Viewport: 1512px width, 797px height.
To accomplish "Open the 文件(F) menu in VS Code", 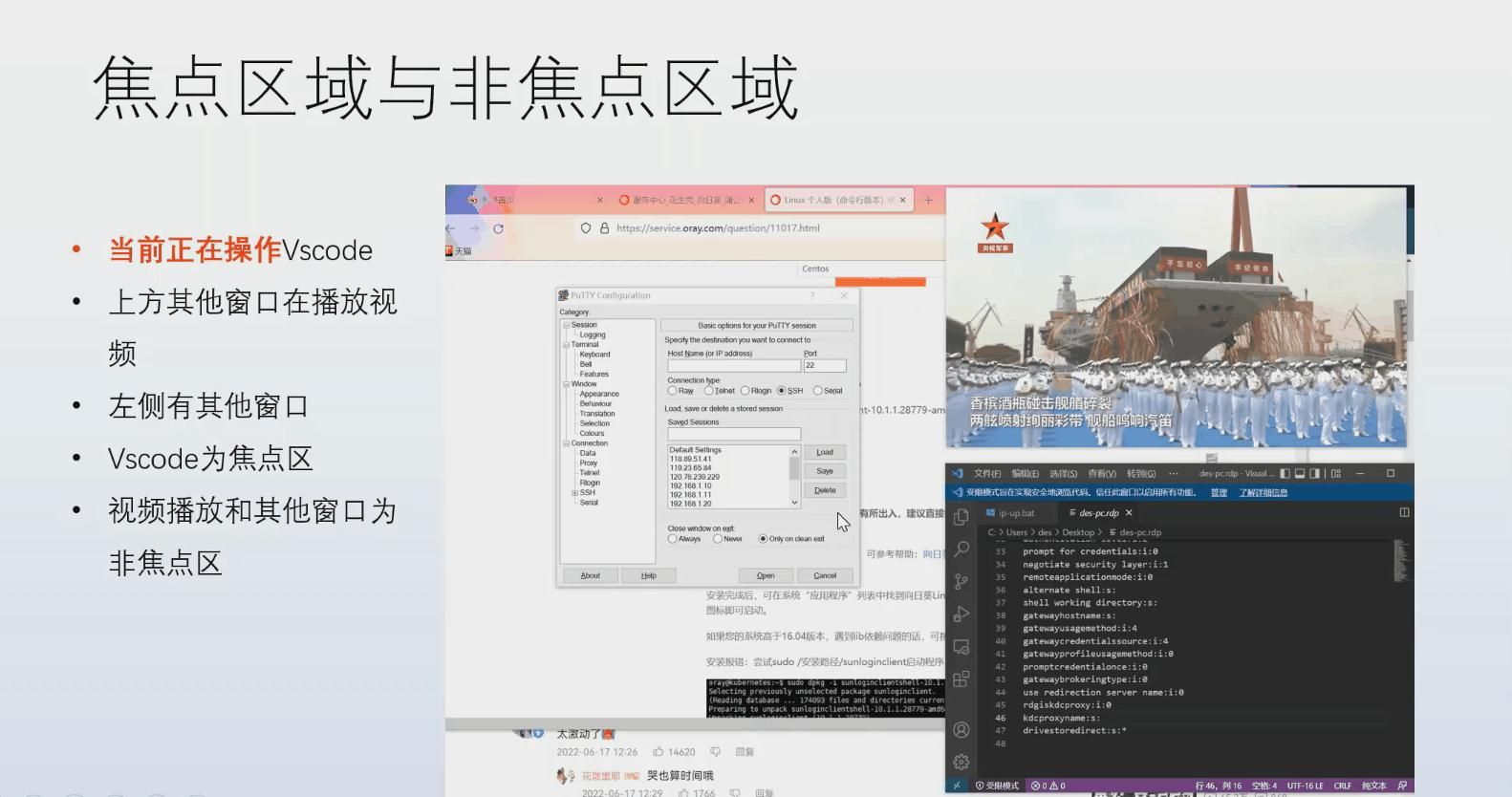I will [987, 473].
